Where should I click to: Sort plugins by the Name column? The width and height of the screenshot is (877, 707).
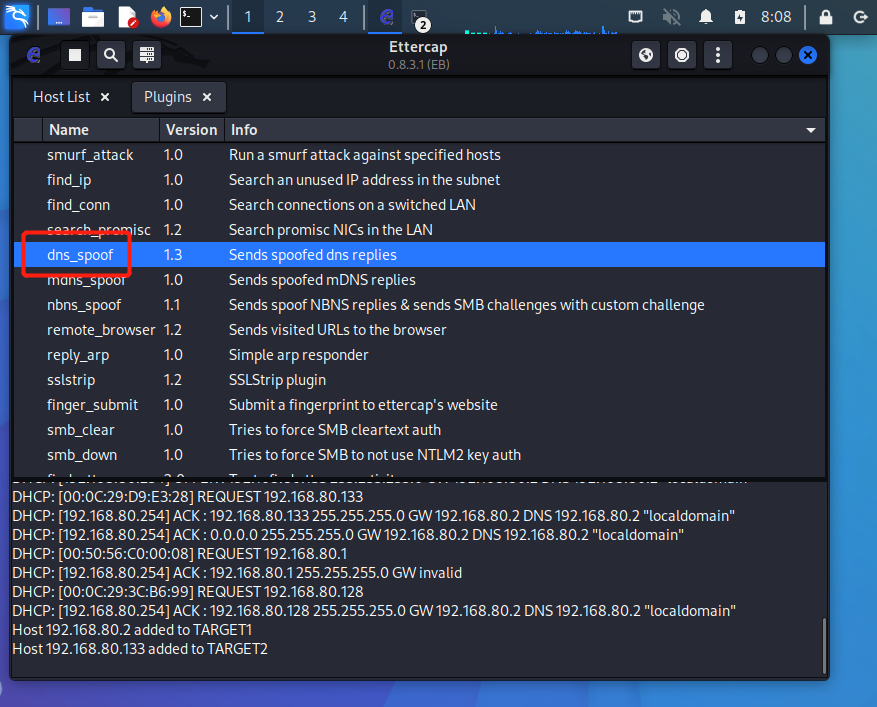pos(101,130)
